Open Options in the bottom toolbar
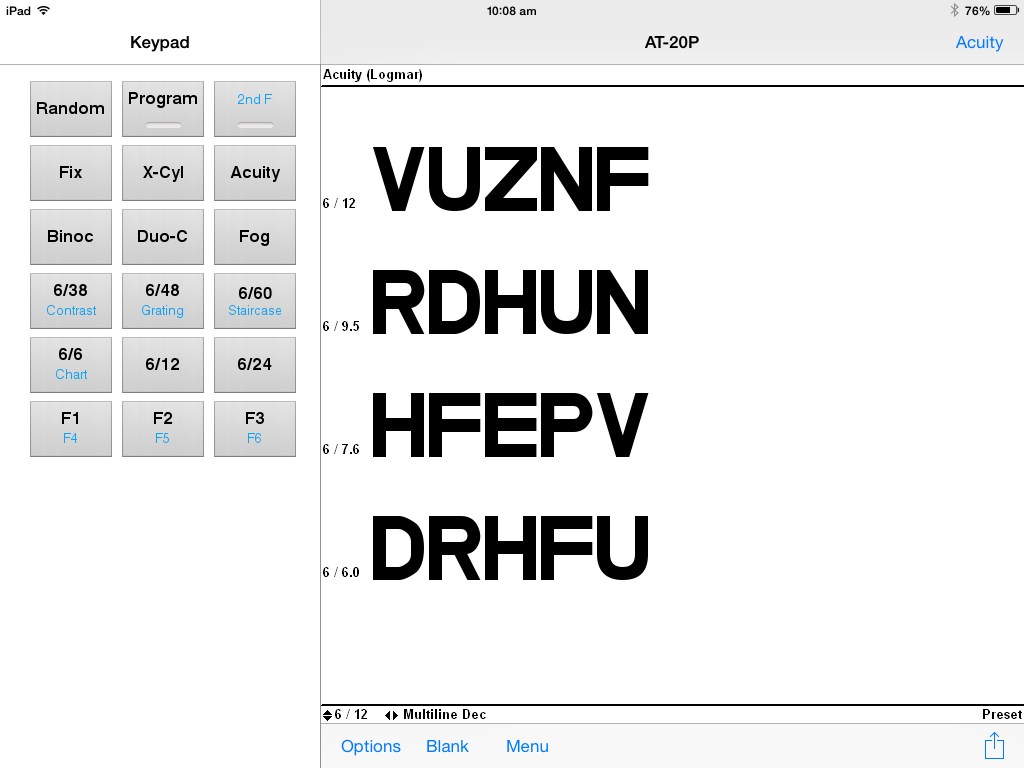The image size is (1024, 768). [x=371, y=746]
